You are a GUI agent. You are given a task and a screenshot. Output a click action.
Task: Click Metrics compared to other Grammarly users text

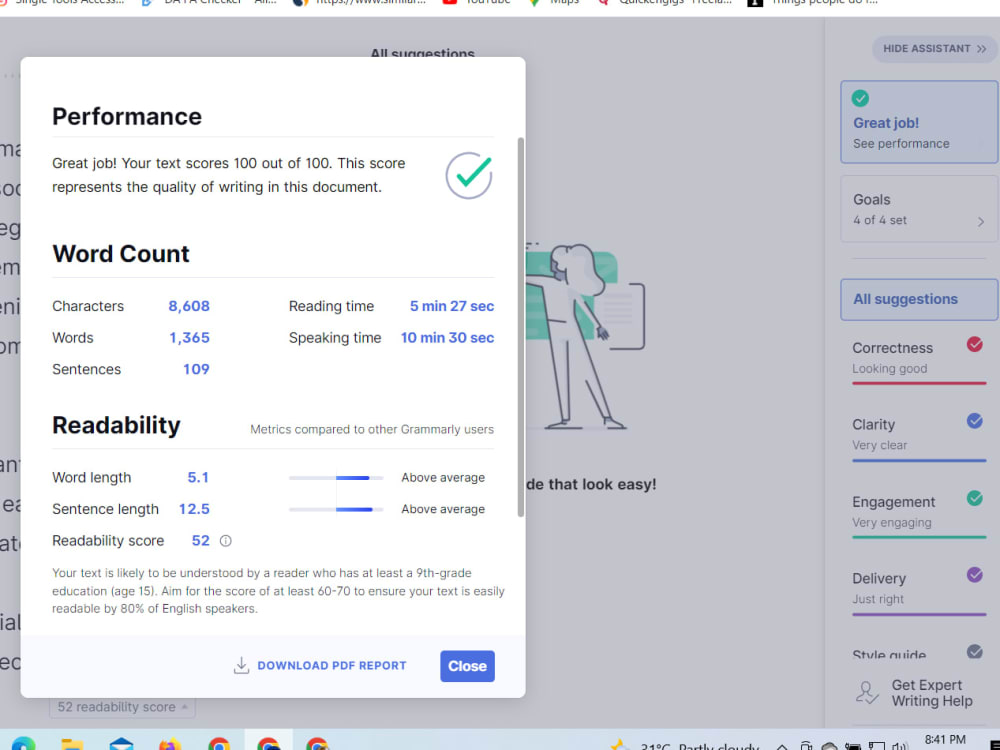372,429
